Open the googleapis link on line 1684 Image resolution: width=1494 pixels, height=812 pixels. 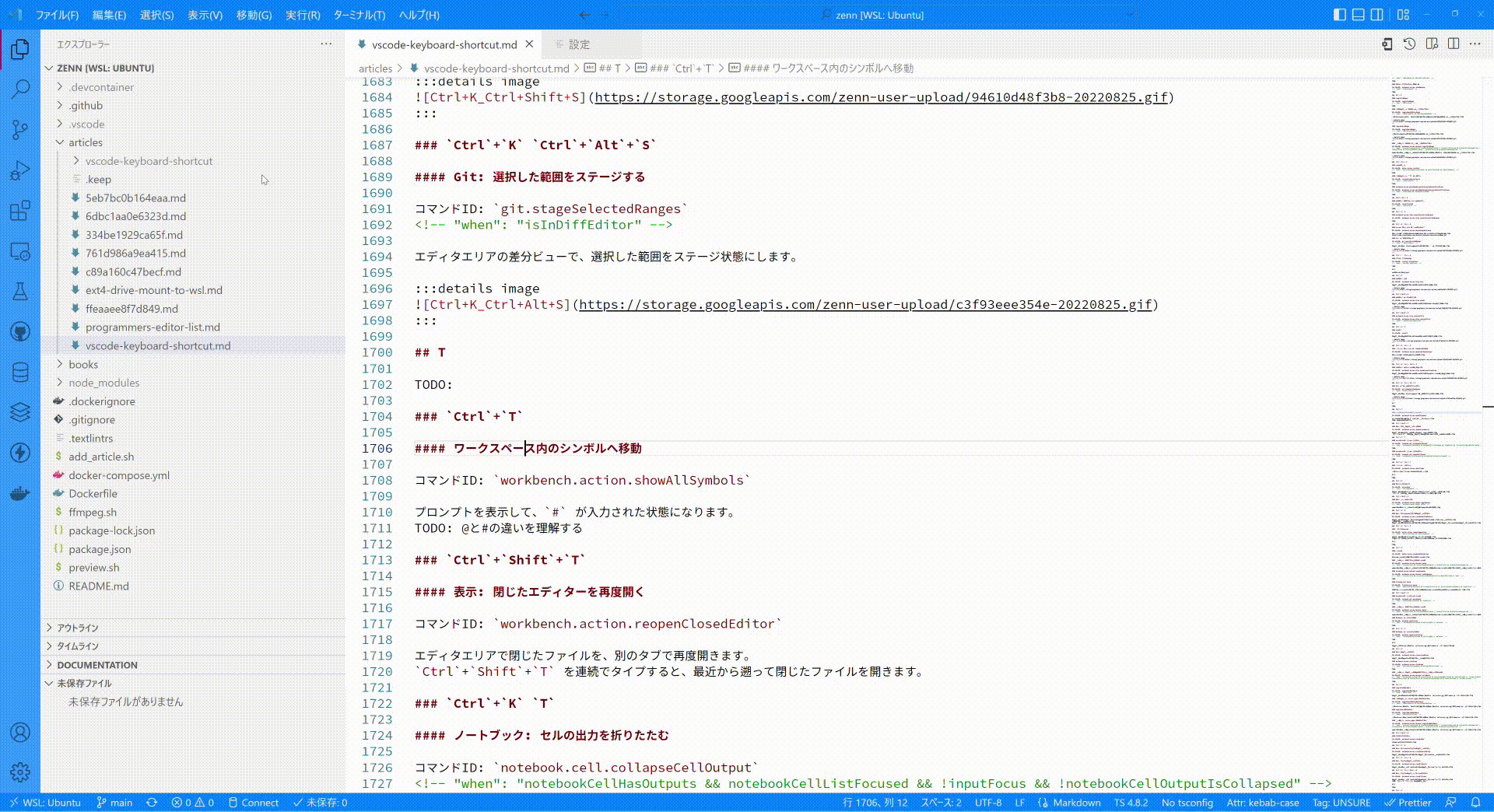tap(881, 97)
